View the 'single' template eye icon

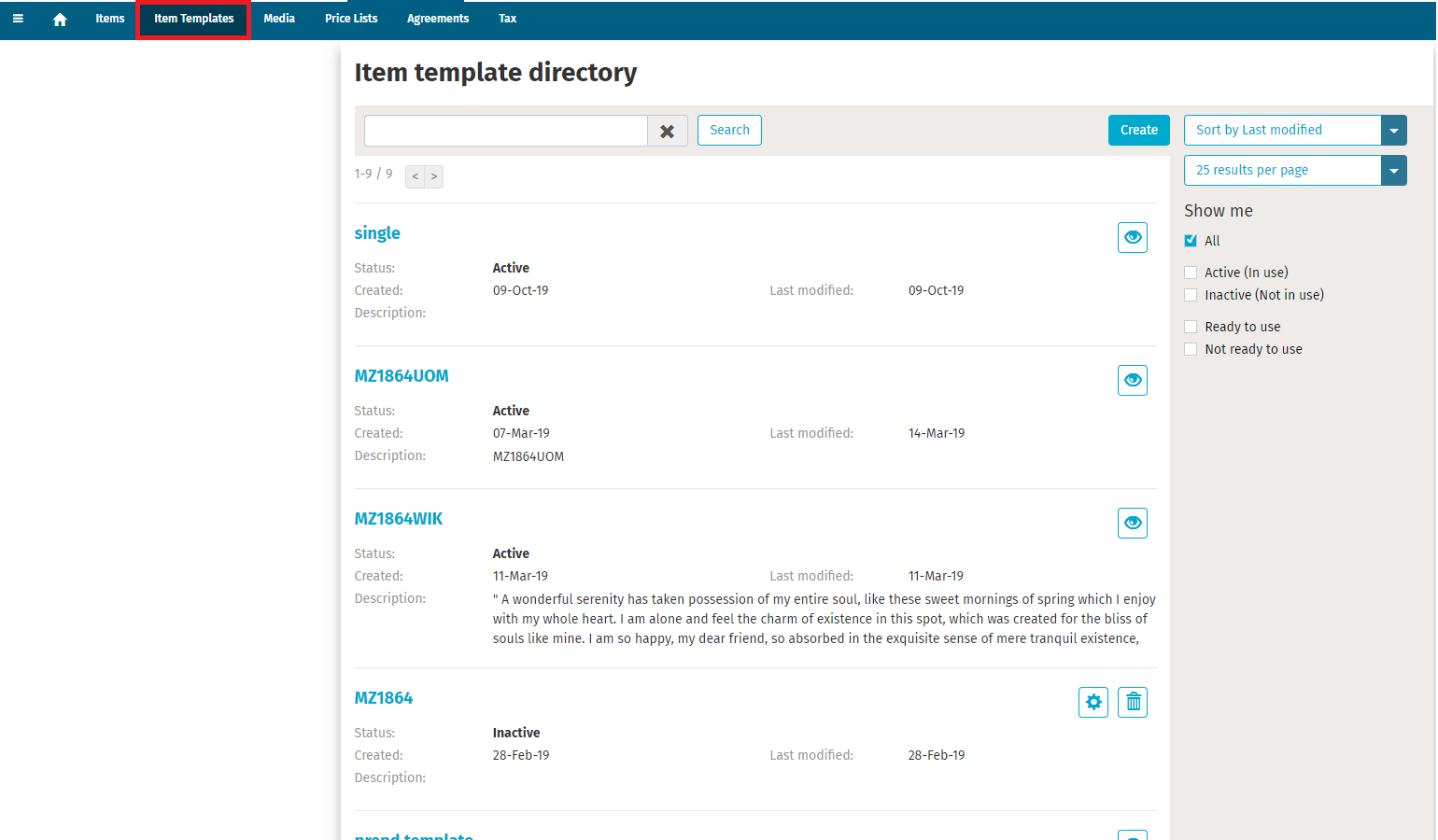(x=1132, y=238)
